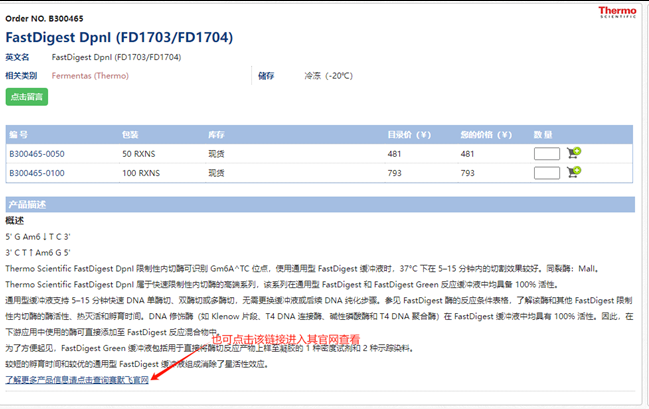Click the 目录价 column header
This screenshot has width=649, height=409.
409,135
